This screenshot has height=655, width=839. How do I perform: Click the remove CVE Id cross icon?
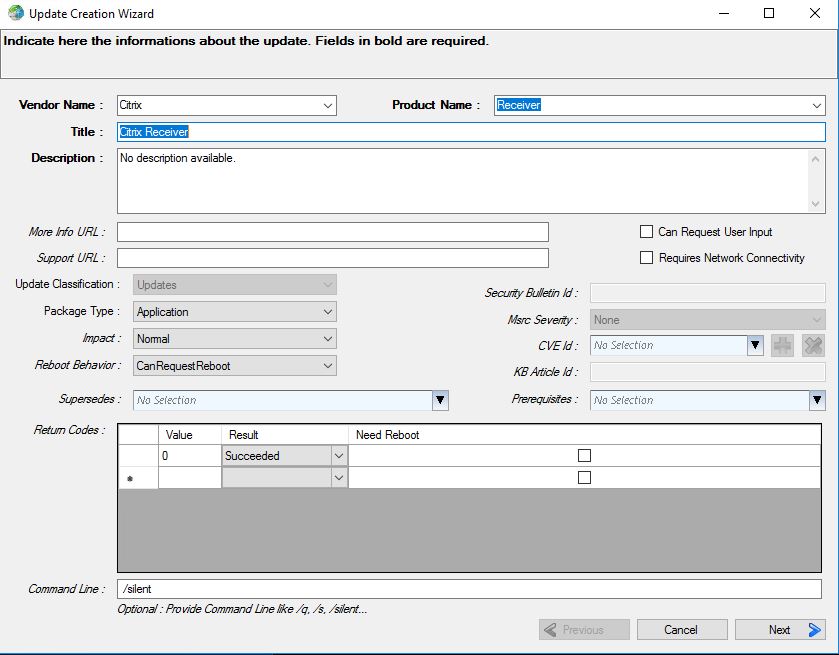[813, 346]
